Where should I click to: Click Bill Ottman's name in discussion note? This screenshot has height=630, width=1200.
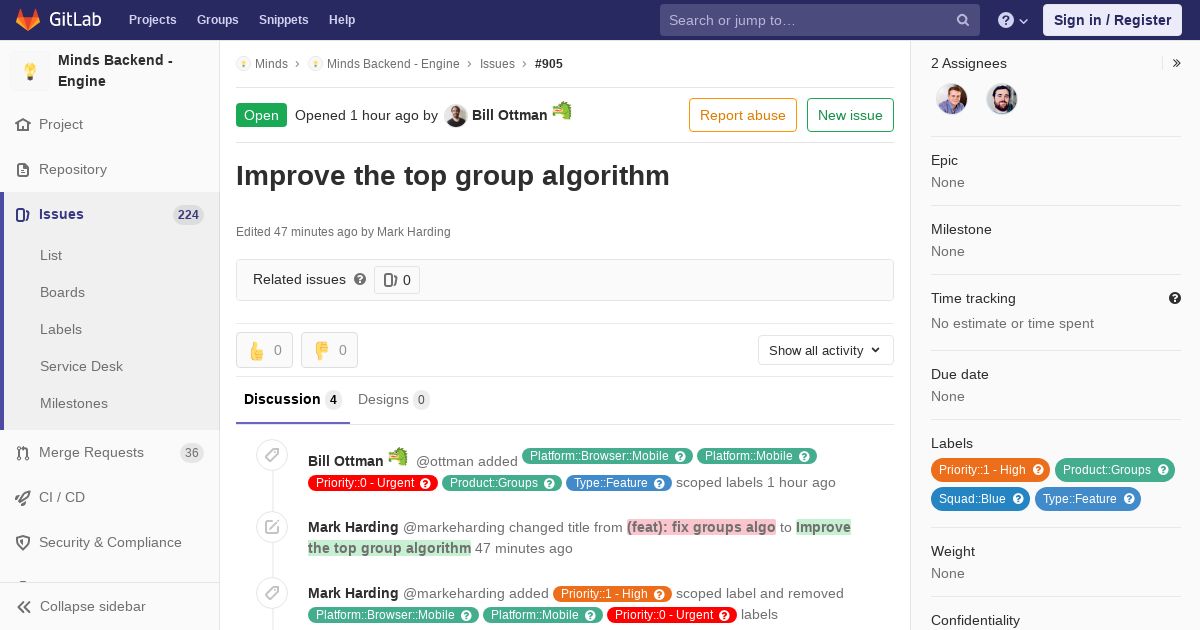pos(345,461)
